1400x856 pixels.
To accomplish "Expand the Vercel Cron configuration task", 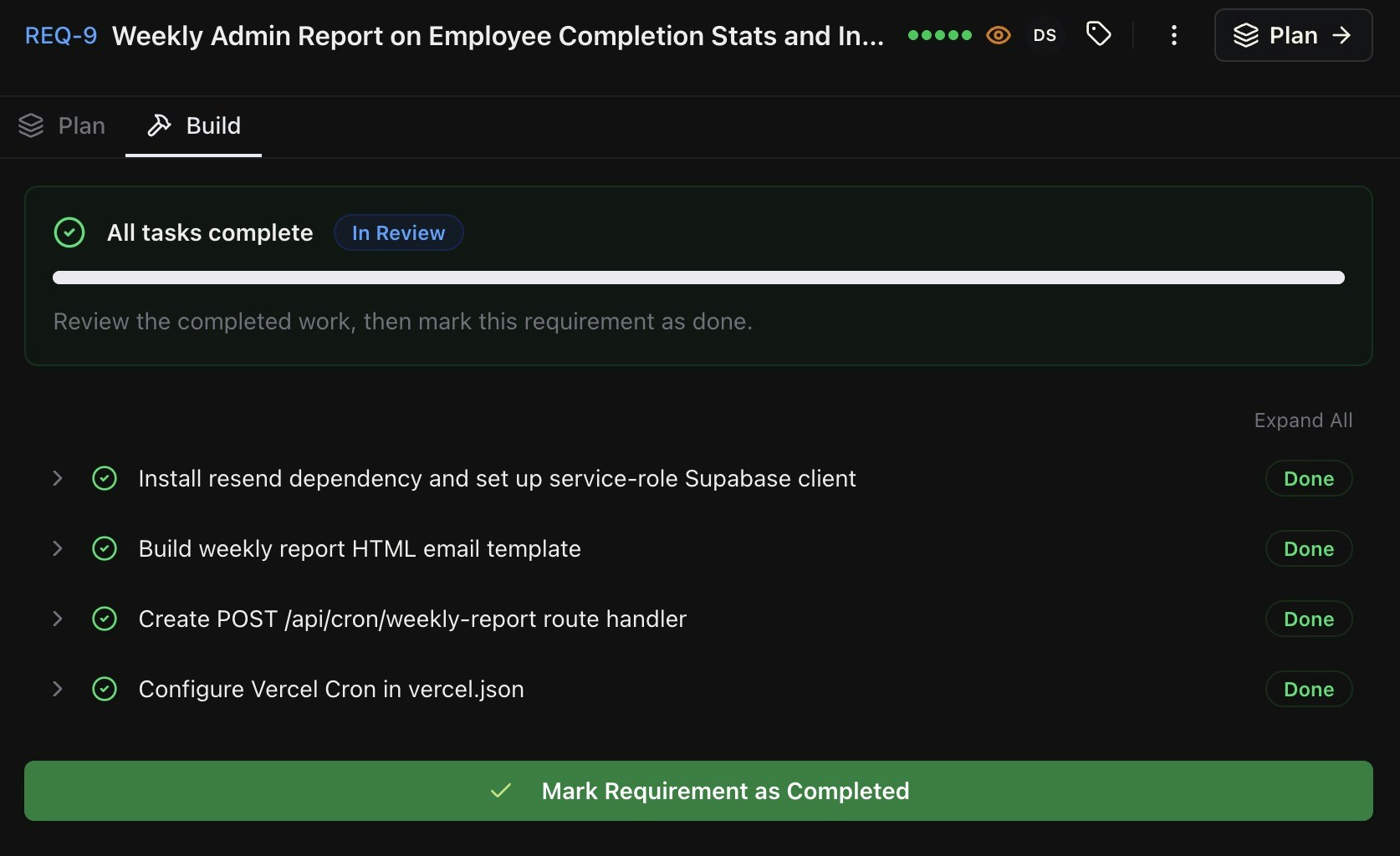I will click(x=56, y=689).
